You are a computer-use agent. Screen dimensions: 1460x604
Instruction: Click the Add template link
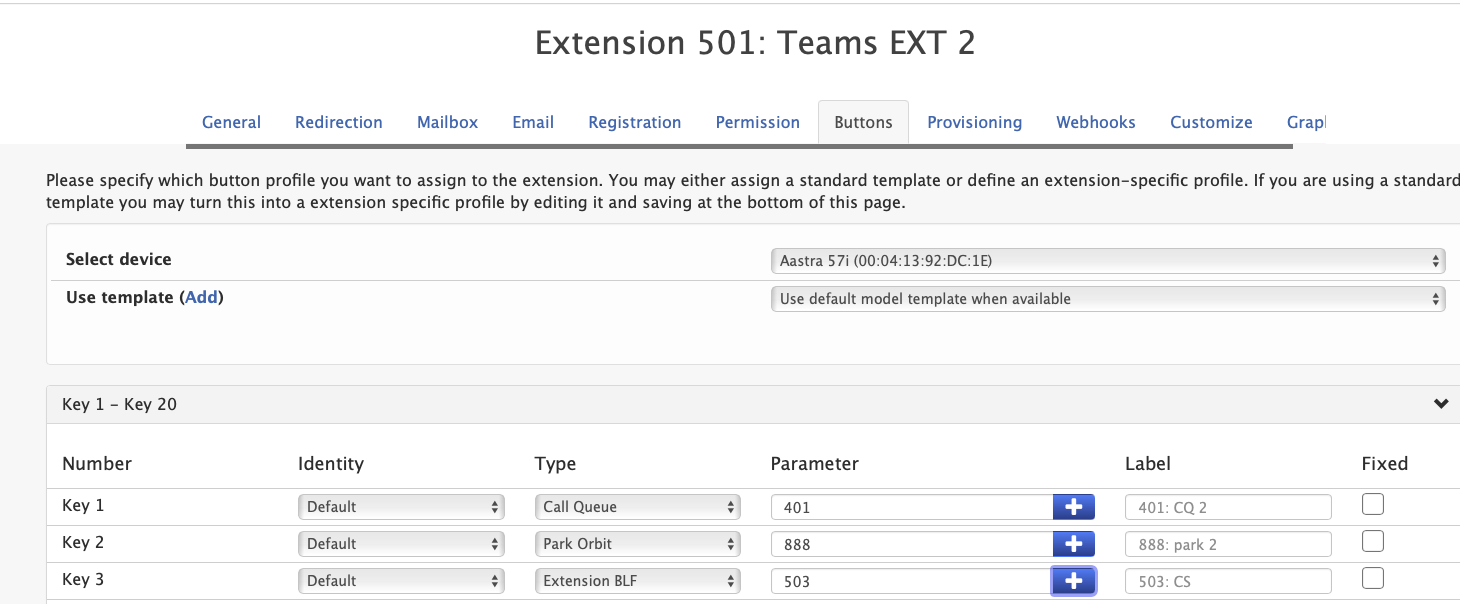click(201, 297)
